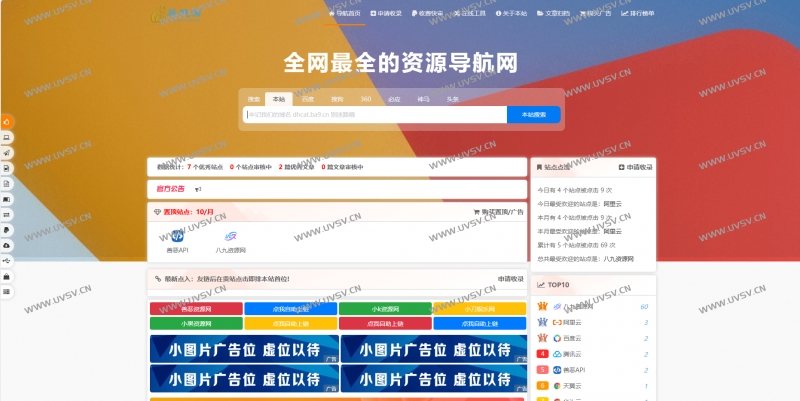Open the 八九资源网 pinned site icon
The width and height of the screenshot is (800, 401).
231,236
